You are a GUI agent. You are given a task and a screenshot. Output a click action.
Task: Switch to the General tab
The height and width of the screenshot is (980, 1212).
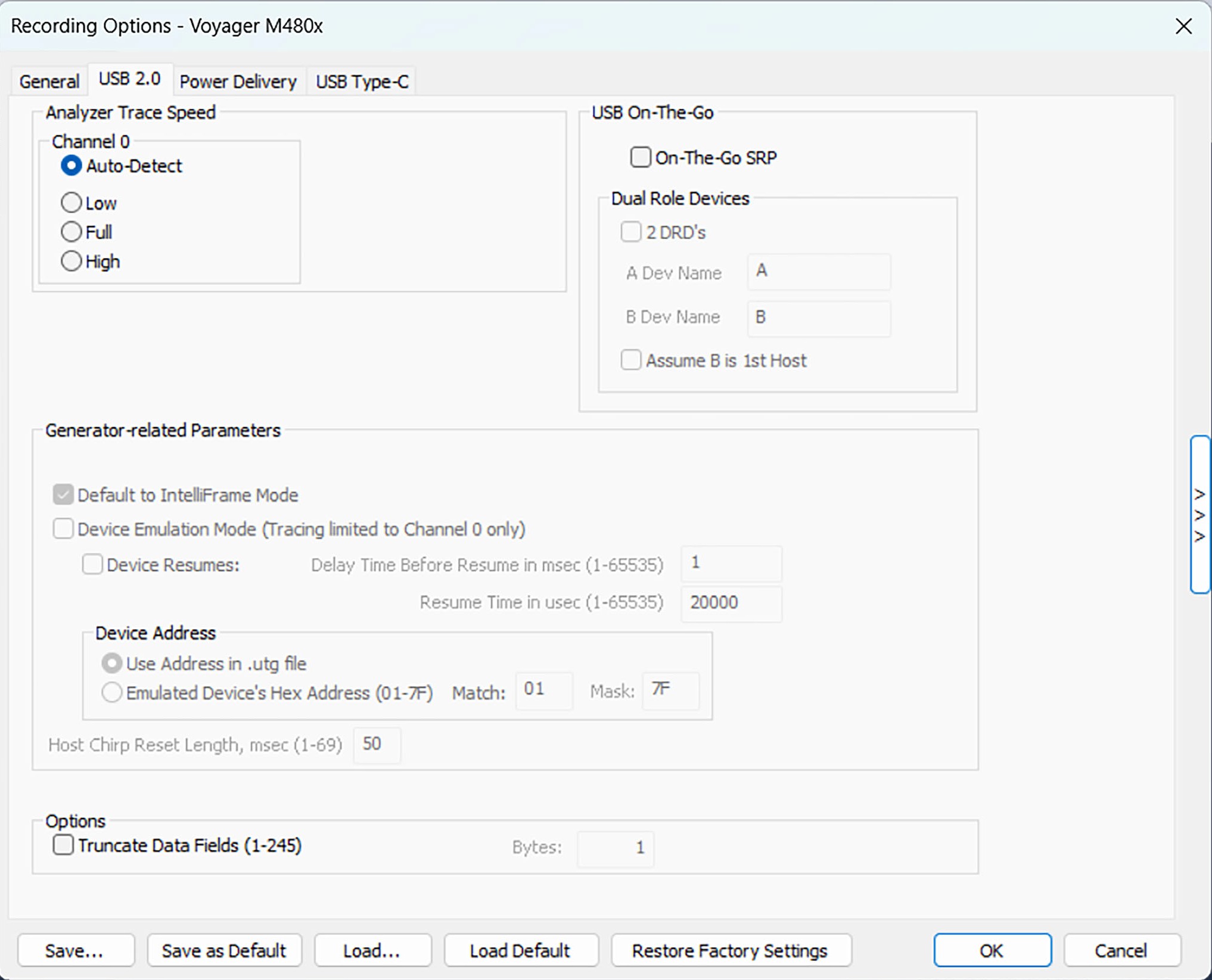click(49, 81)
